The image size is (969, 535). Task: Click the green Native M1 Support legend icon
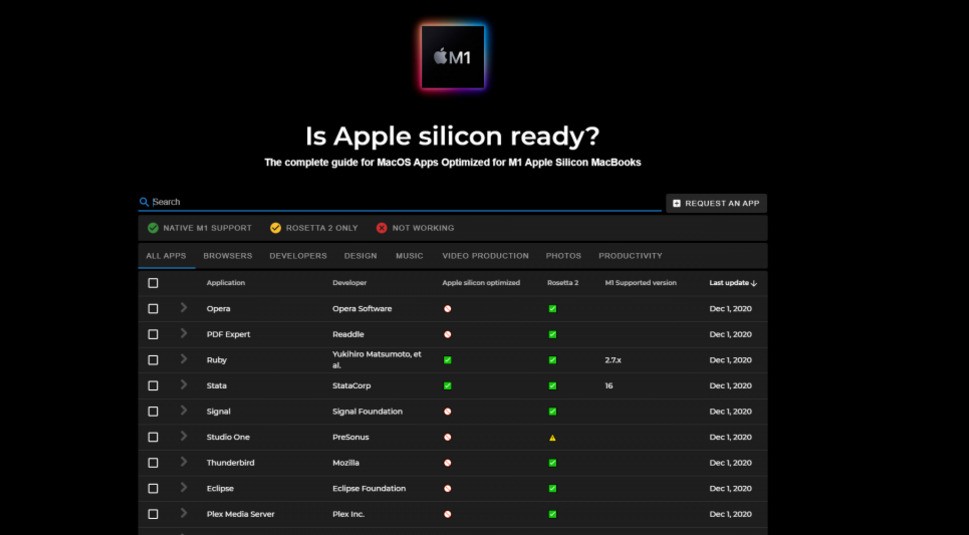153,228
